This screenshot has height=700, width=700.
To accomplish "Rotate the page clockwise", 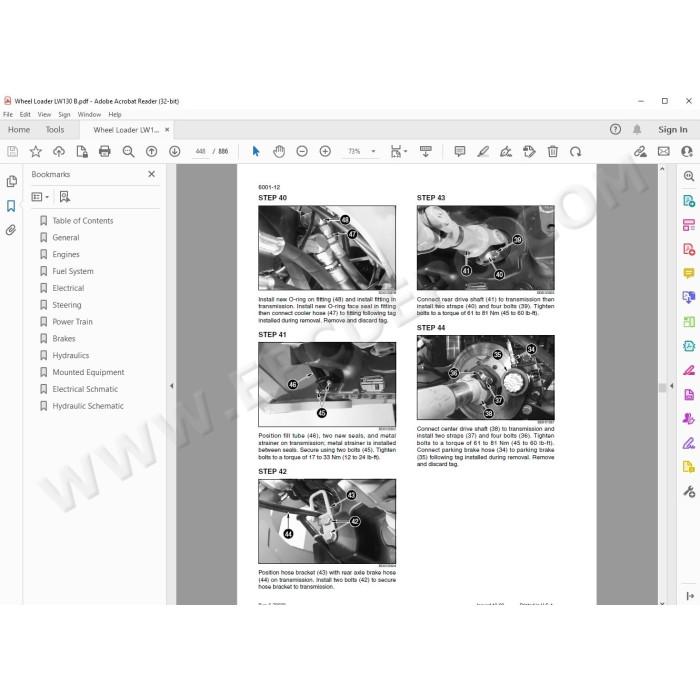I will (x=575, y=152).
